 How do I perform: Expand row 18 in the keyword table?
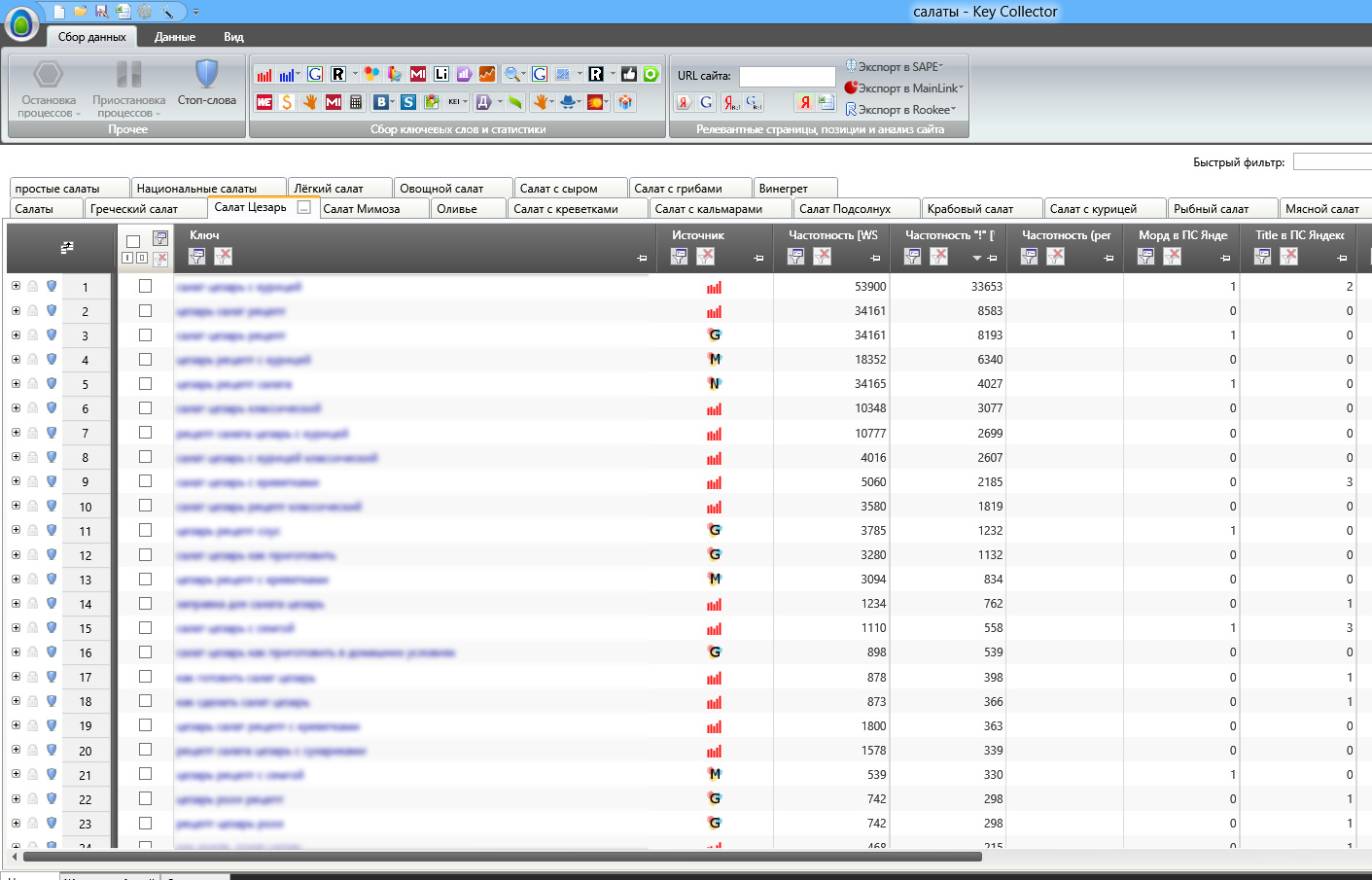tap(16, 700)
